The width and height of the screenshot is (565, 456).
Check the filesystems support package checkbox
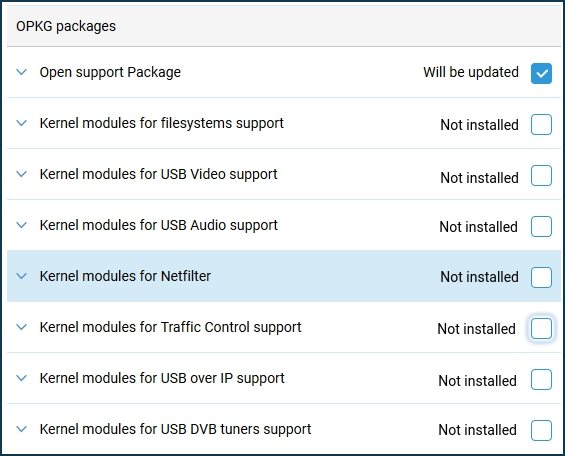(x=541, y=124)
